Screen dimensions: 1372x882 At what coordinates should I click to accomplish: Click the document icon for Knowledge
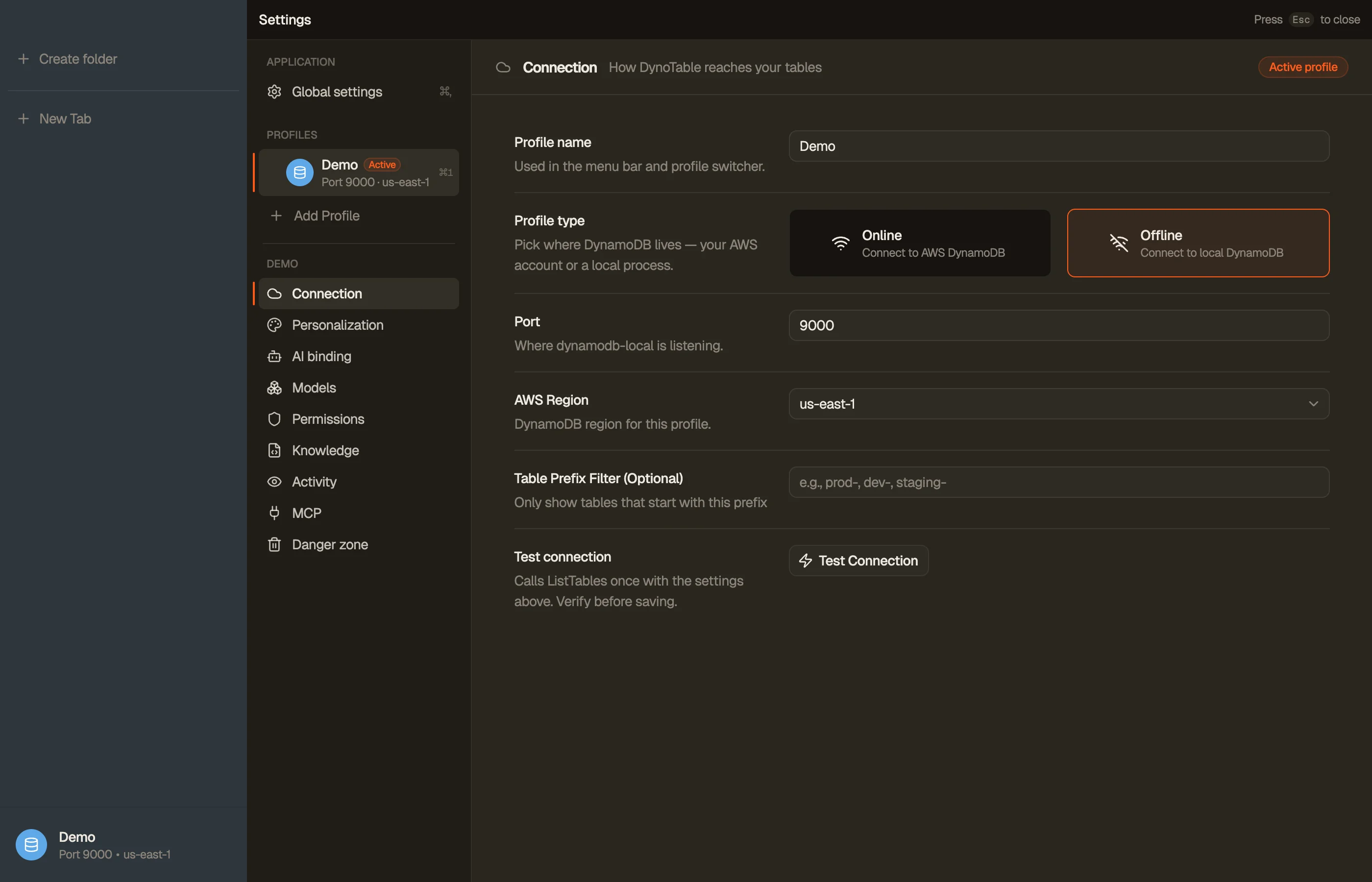pyautogui.click(x=274, y=450)
